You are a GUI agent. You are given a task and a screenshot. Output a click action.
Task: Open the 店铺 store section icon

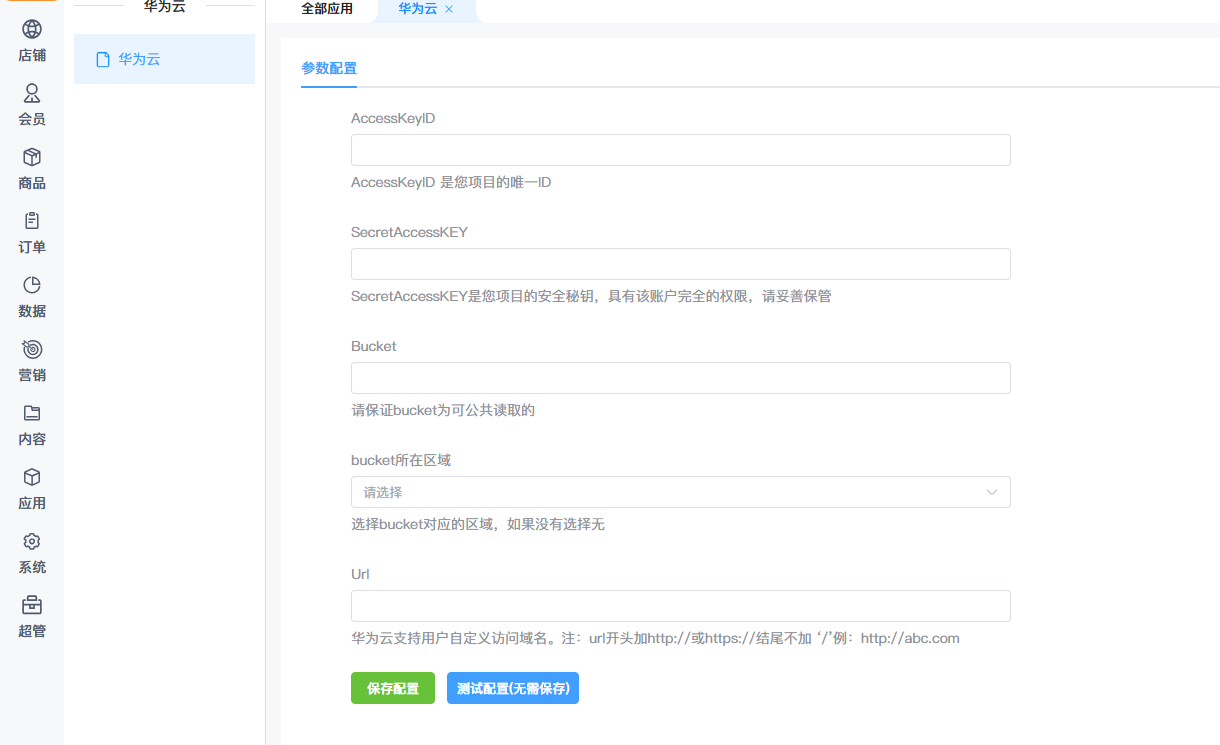[32, 29]
